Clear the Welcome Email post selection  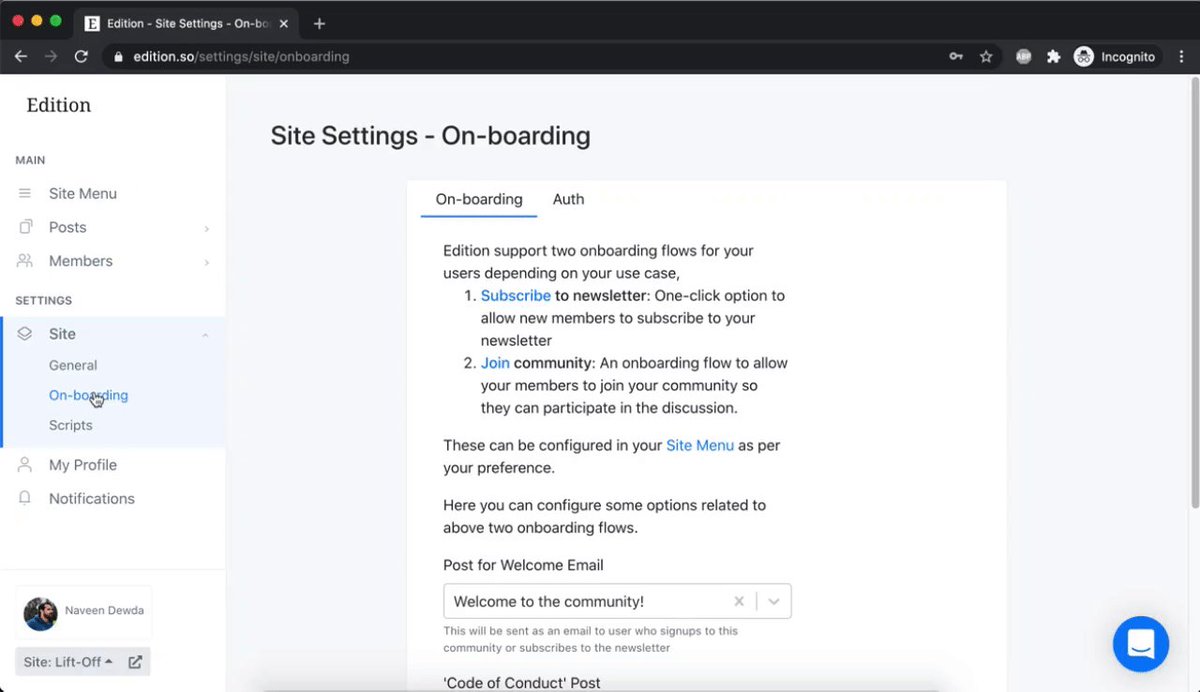point(739,602)
